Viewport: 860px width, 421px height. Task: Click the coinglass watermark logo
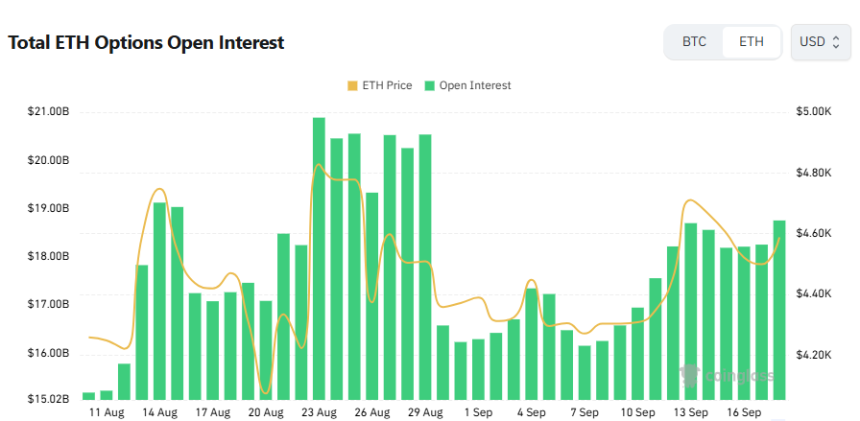coord(726,376)
